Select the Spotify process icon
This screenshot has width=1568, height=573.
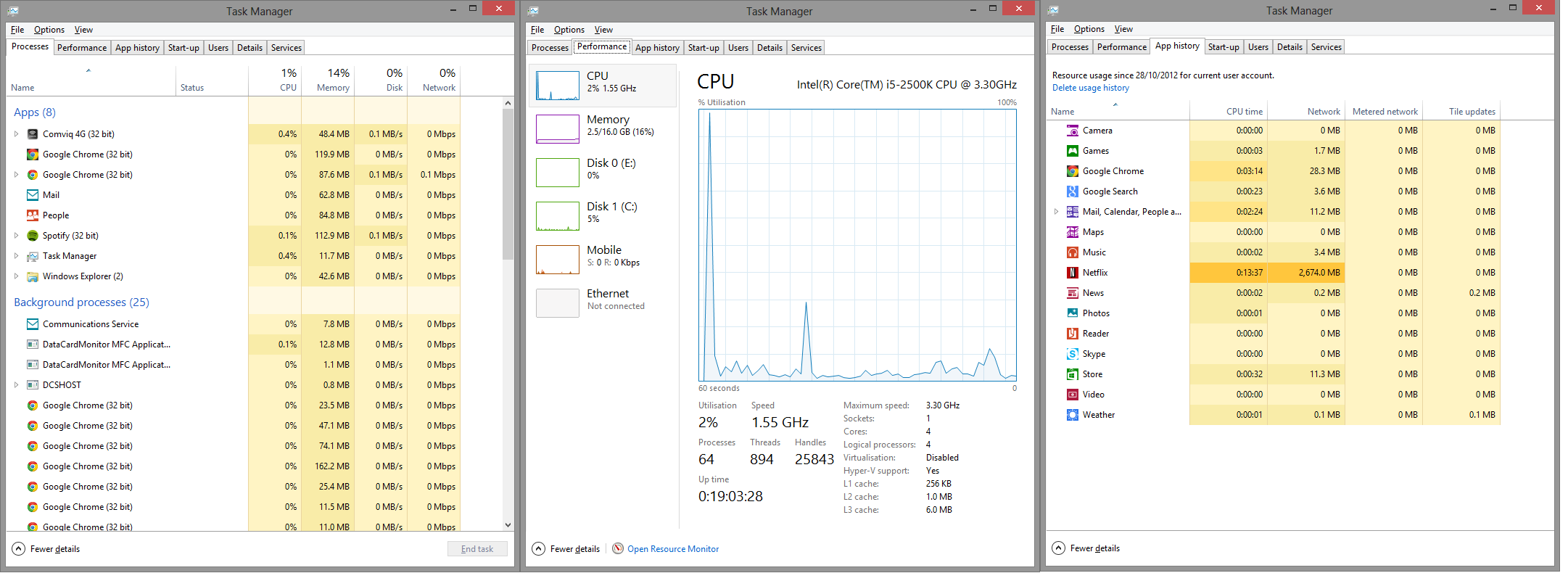[33, 236]
